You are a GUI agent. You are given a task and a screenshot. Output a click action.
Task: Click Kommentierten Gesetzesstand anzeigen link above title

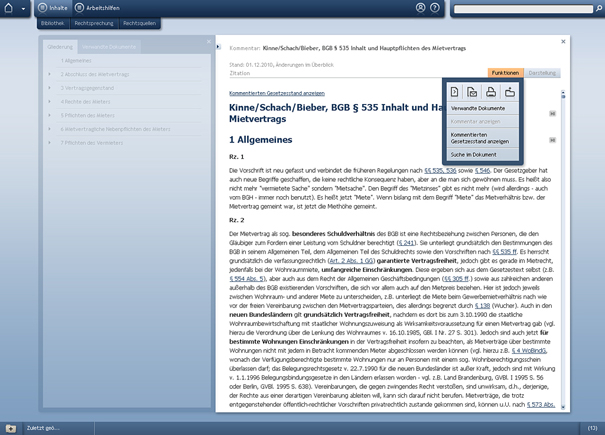click(x=277, y=93)
